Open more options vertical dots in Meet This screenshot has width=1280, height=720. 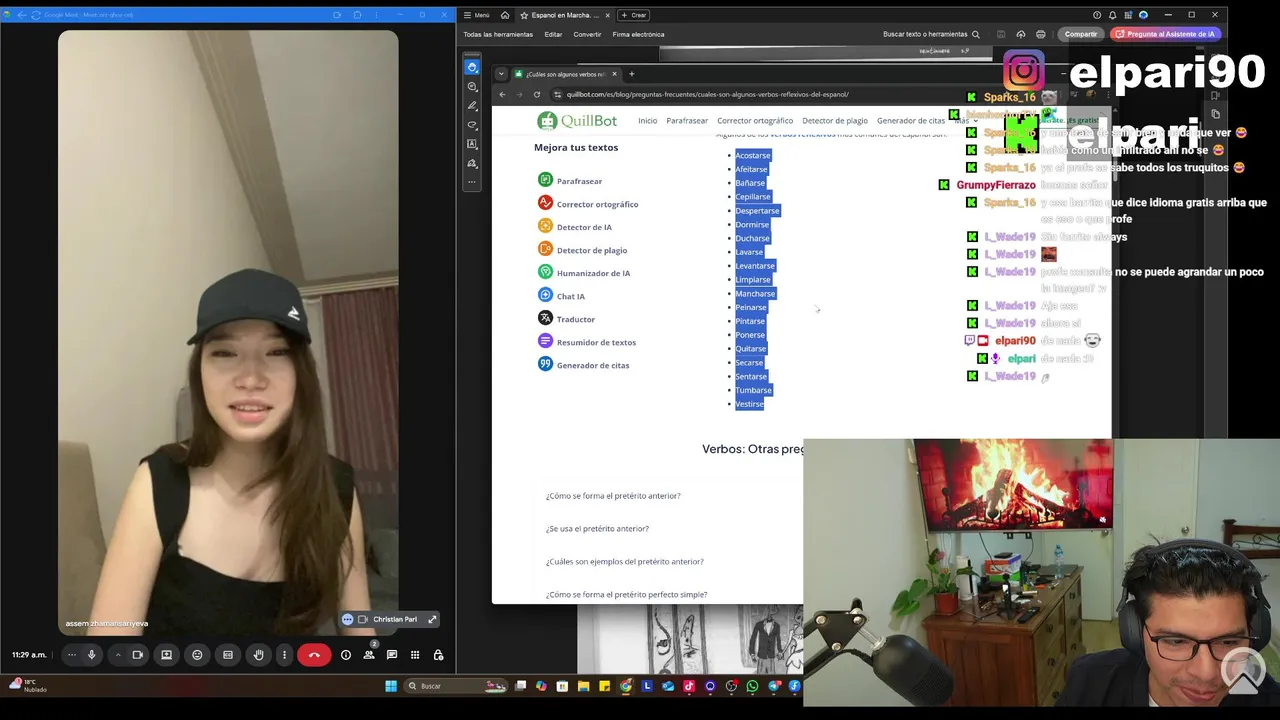(284, 655)
